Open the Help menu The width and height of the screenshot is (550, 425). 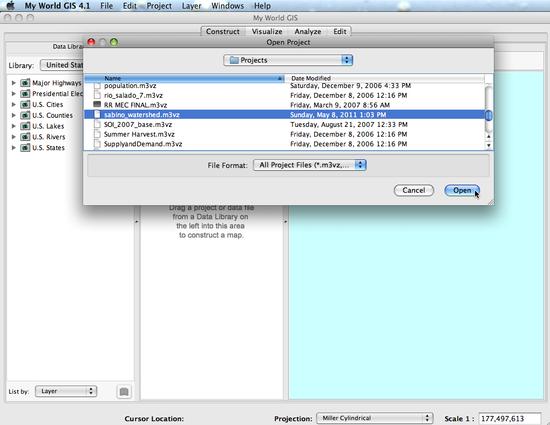pos(262,6)
